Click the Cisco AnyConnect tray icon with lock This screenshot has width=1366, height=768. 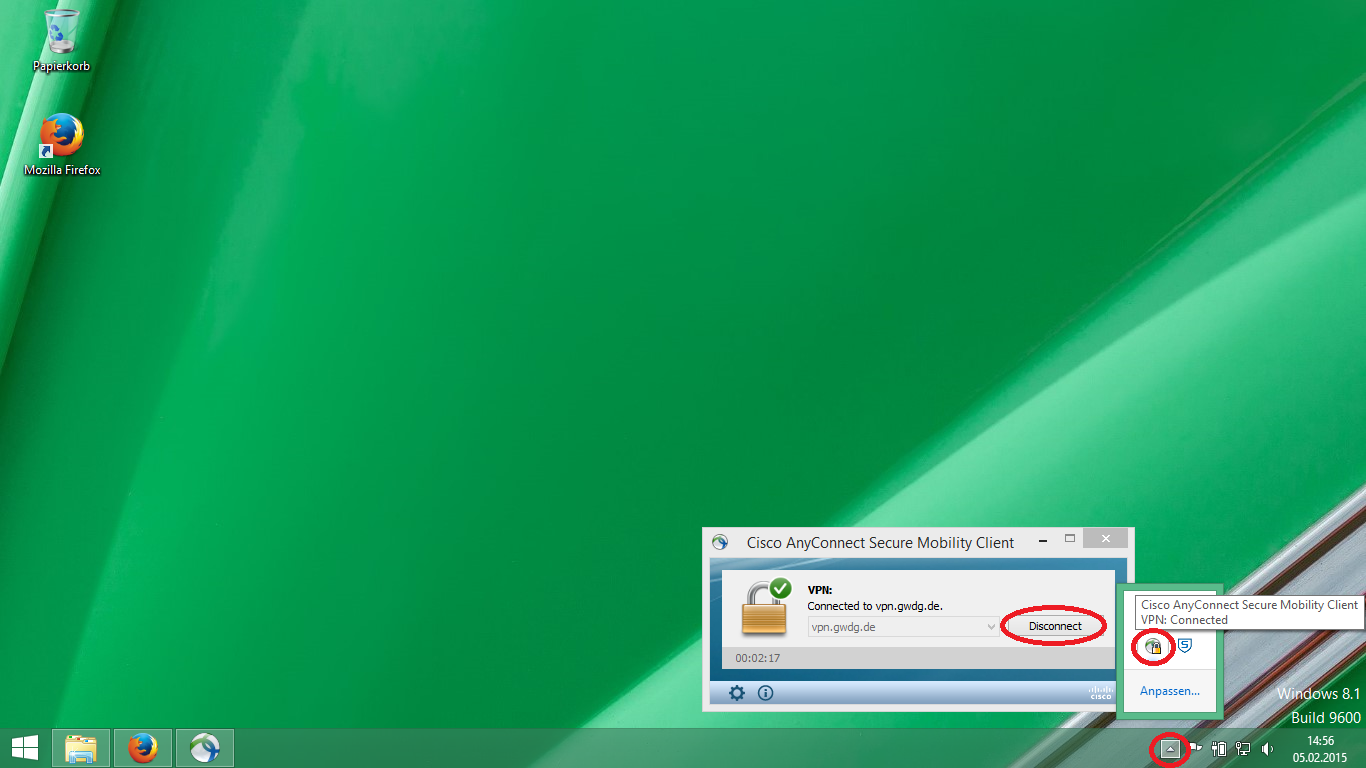click(x=1153, y=647)
